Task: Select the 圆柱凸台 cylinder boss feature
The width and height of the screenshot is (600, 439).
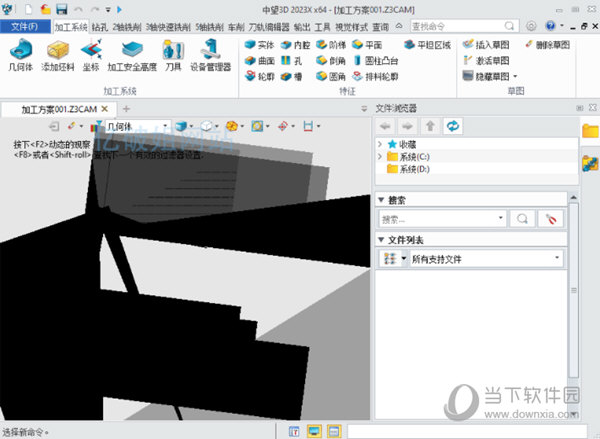Action: (x=375, y=60)
